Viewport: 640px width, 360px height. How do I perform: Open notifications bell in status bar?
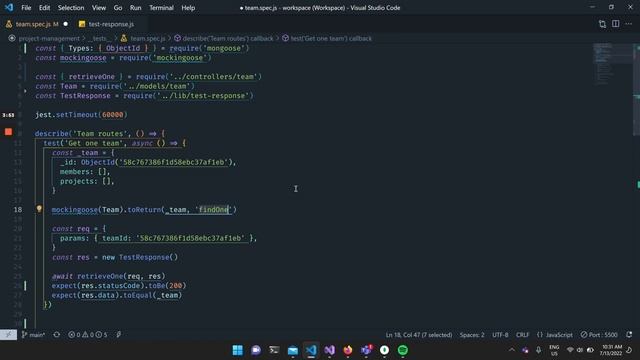click(x=629, y=335)
